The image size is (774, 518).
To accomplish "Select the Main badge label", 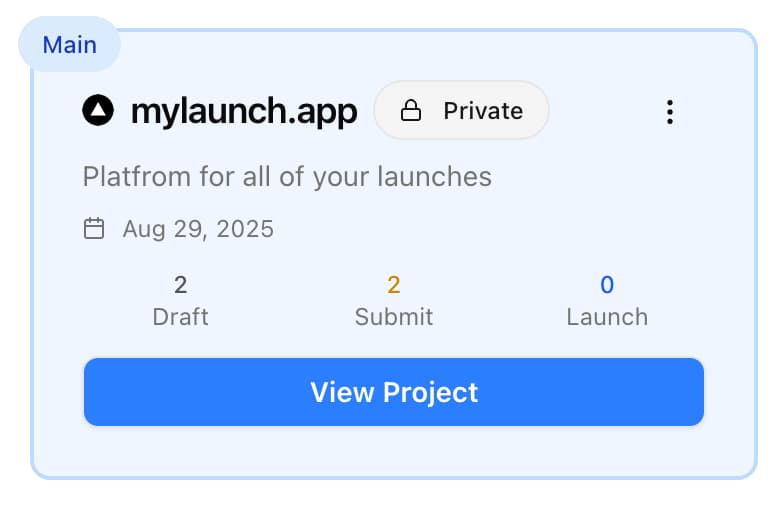I will (69, 45).
